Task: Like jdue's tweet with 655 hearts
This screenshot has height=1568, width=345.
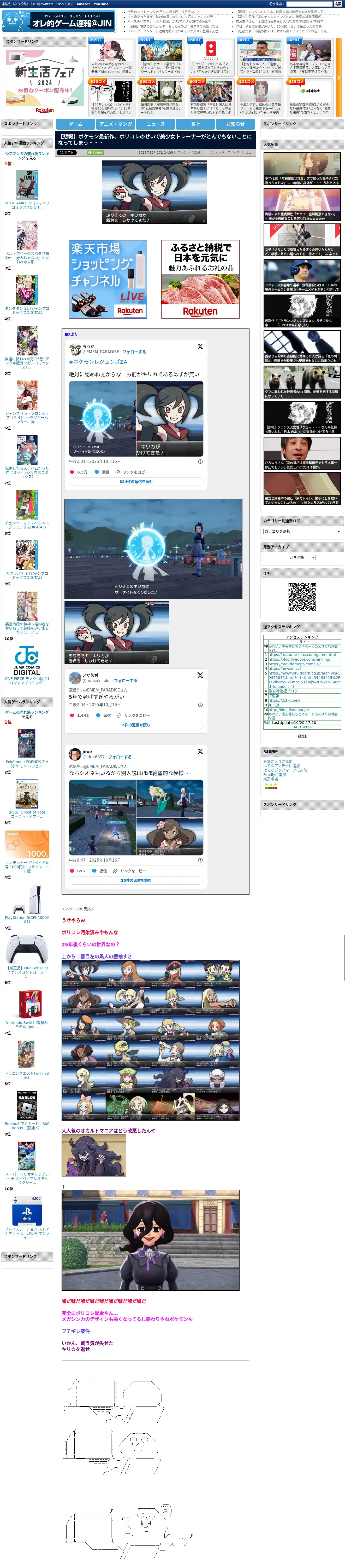Action: click(x=72, y=871)
